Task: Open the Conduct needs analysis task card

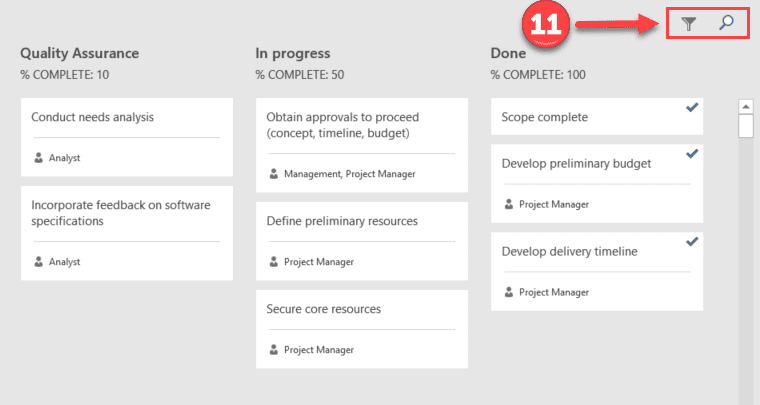Action: (x=127, y=137)
